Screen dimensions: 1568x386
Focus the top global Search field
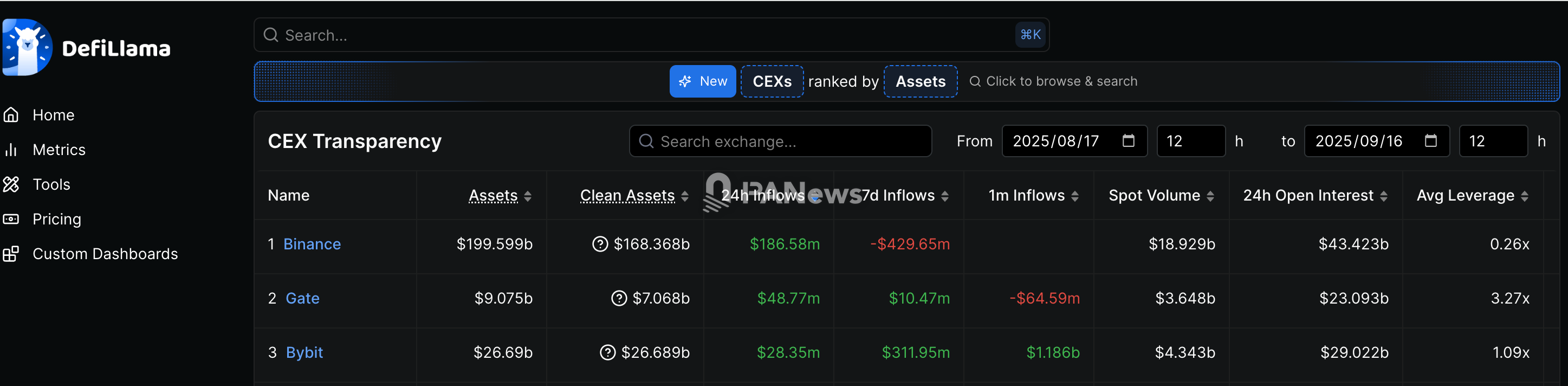651,35
